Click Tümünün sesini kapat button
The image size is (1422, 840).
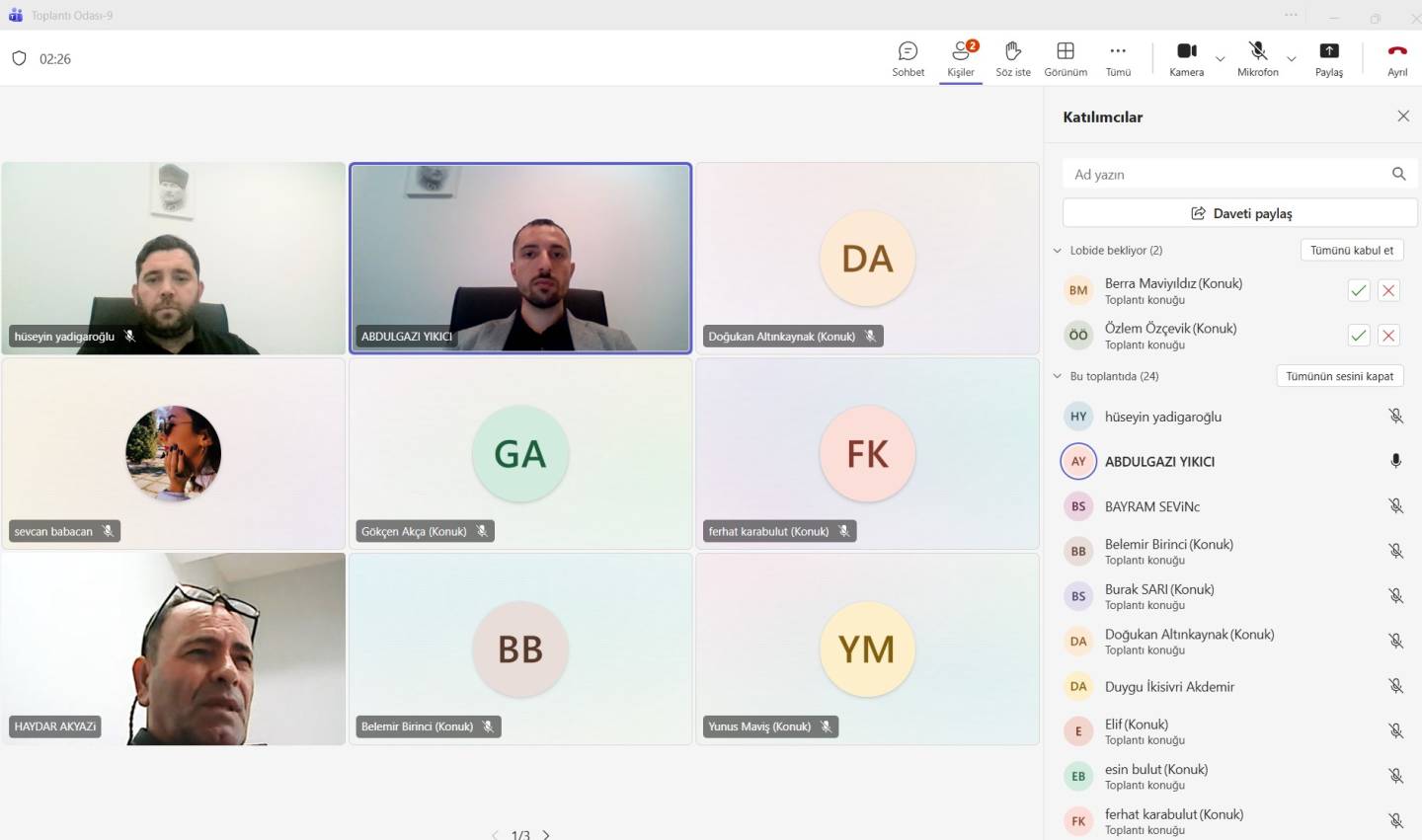pyautogui.click(x=1339, y=376)
